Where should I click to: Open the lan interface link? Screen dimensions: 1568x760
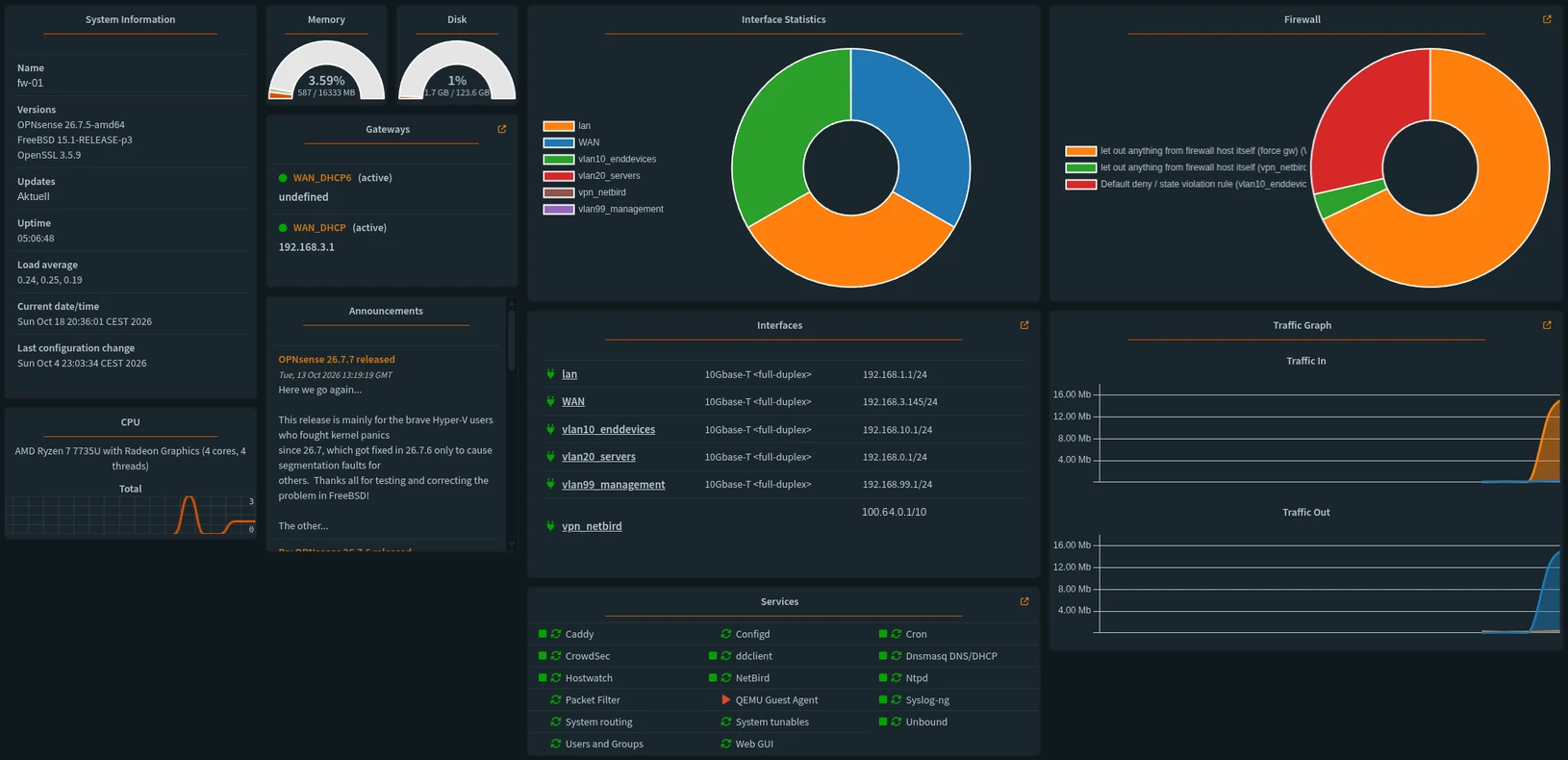tap(569, 374)
